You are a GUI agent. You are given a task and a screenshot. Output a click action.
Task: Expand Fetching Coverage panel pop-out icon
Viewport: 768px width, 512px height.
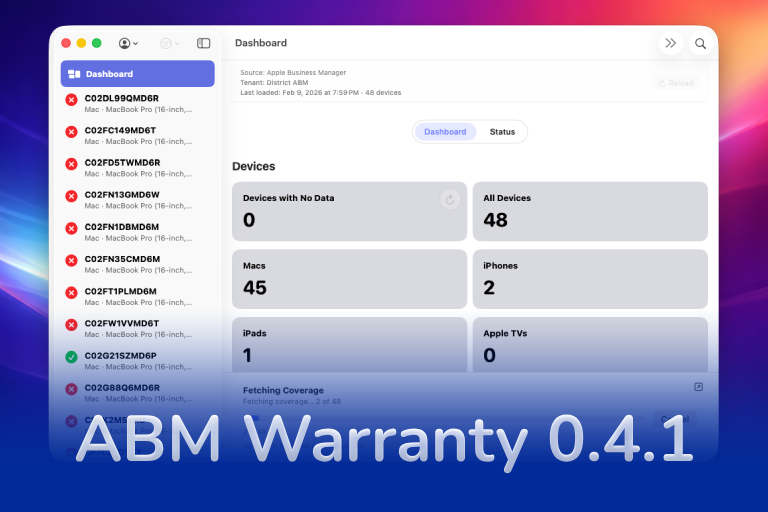click(698, 387)
